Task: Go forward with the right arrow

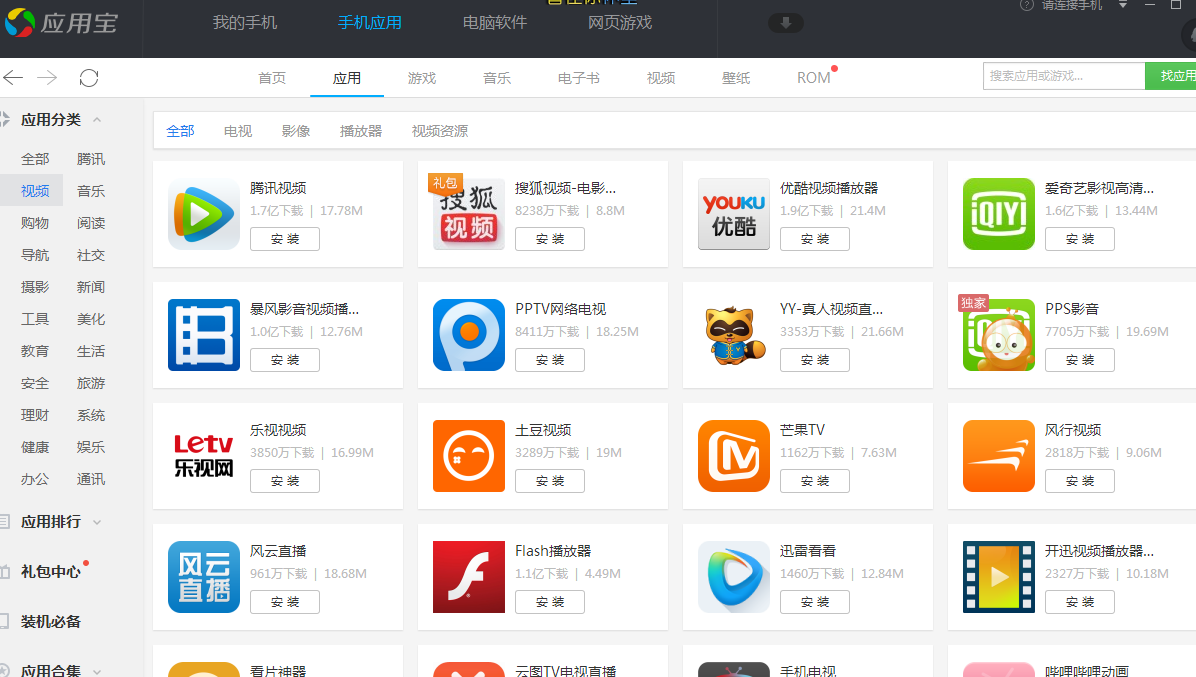Action: click(47, 77)
